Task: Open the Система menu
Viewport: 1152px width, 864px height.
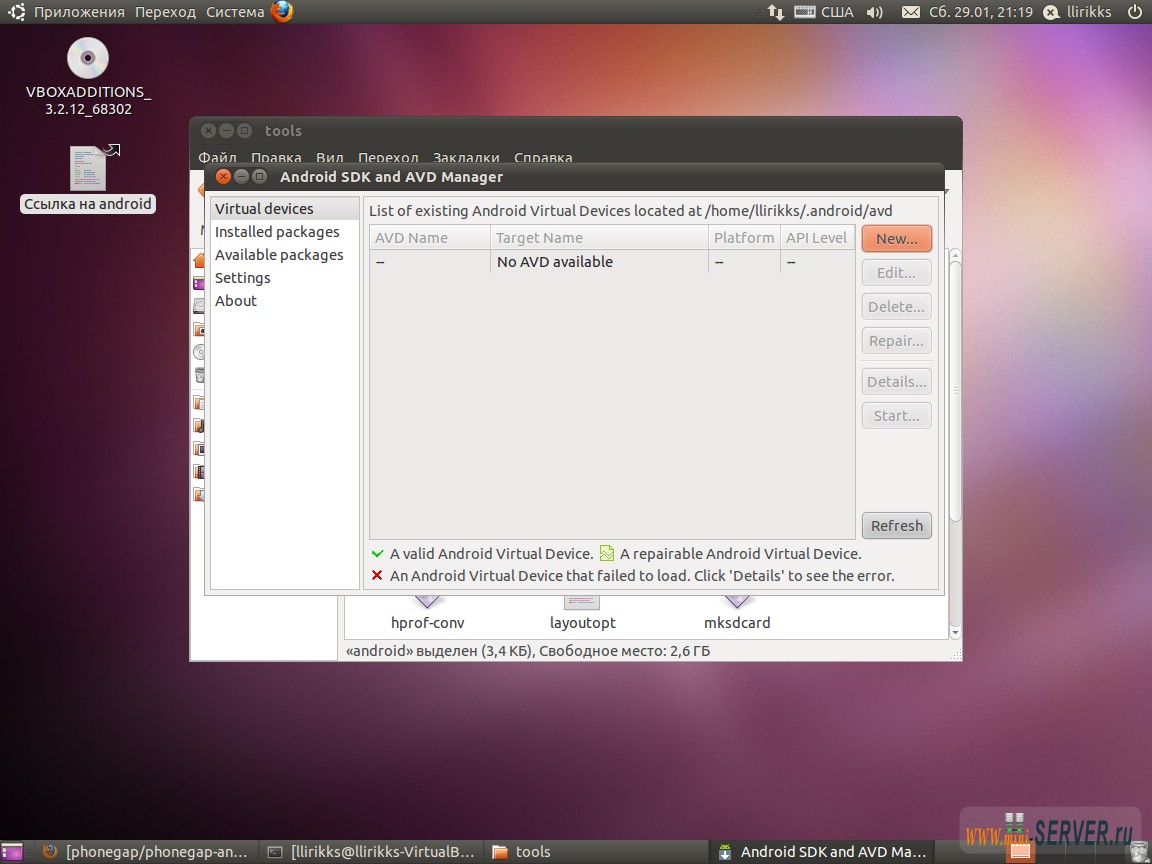Action: [x=235, y=12]
